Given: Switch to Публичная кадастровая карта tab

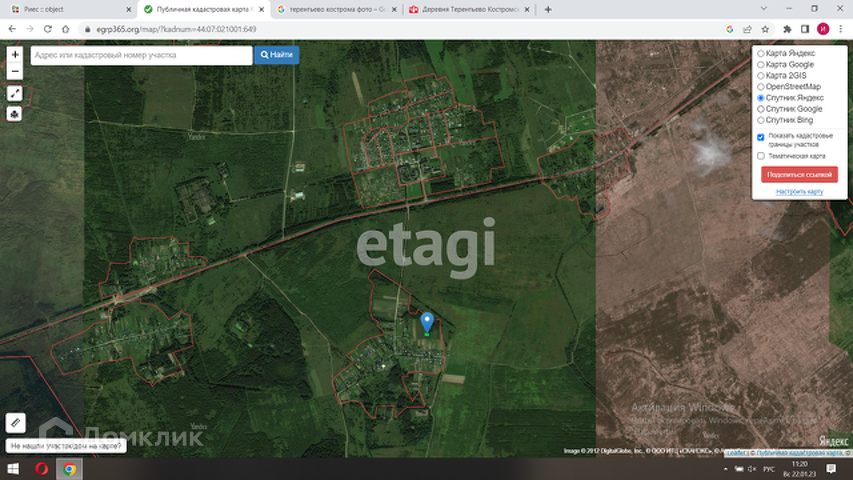Looking at the screenshot, I should tap(202, 9).
